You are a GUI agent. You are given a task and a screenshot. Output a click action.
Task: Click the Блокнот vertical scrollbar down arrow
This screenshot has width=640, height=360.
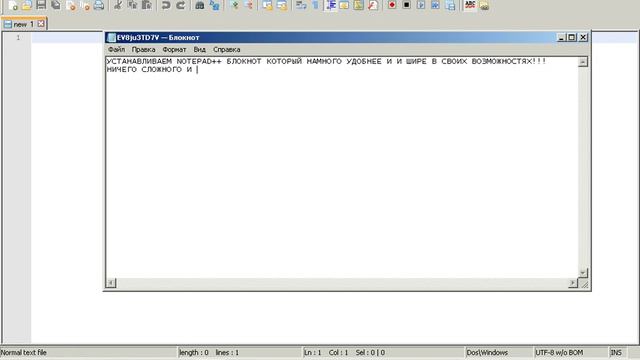click(583, 272)
